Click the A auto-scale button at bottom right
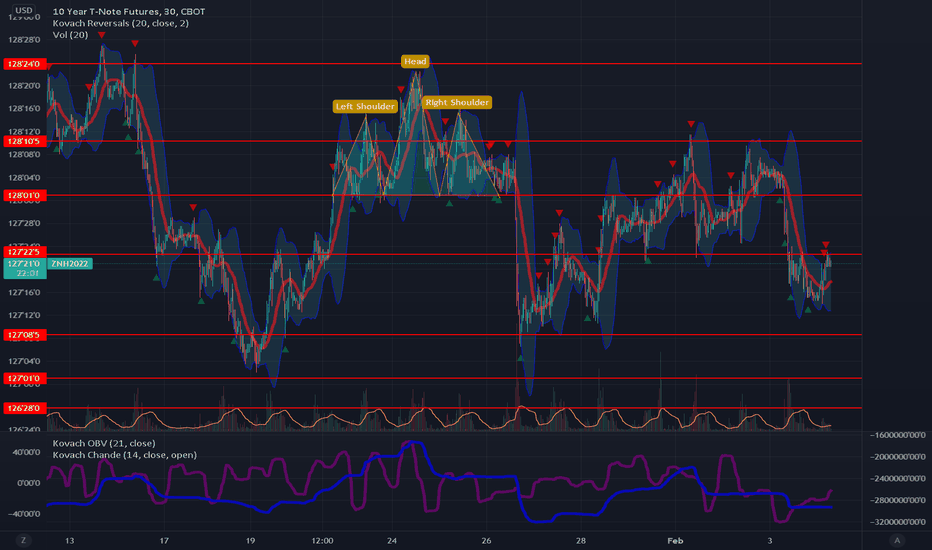 (897, 540)
